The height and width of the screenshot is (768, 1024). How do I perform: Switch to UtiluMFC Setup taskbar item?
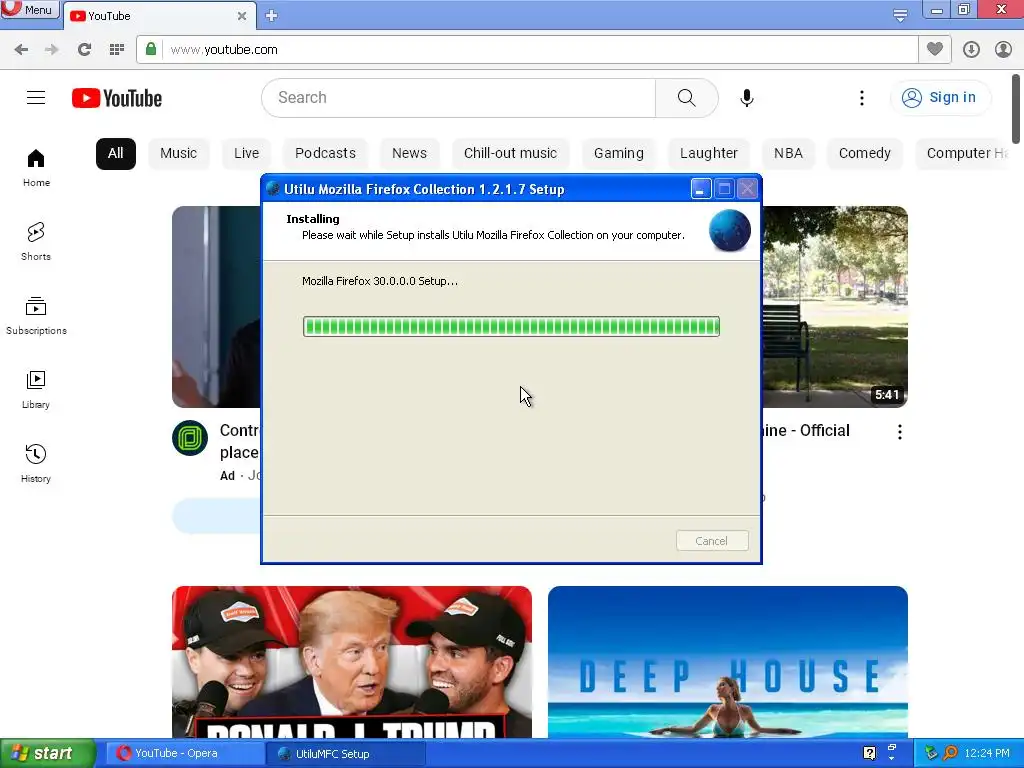[345, 753]
